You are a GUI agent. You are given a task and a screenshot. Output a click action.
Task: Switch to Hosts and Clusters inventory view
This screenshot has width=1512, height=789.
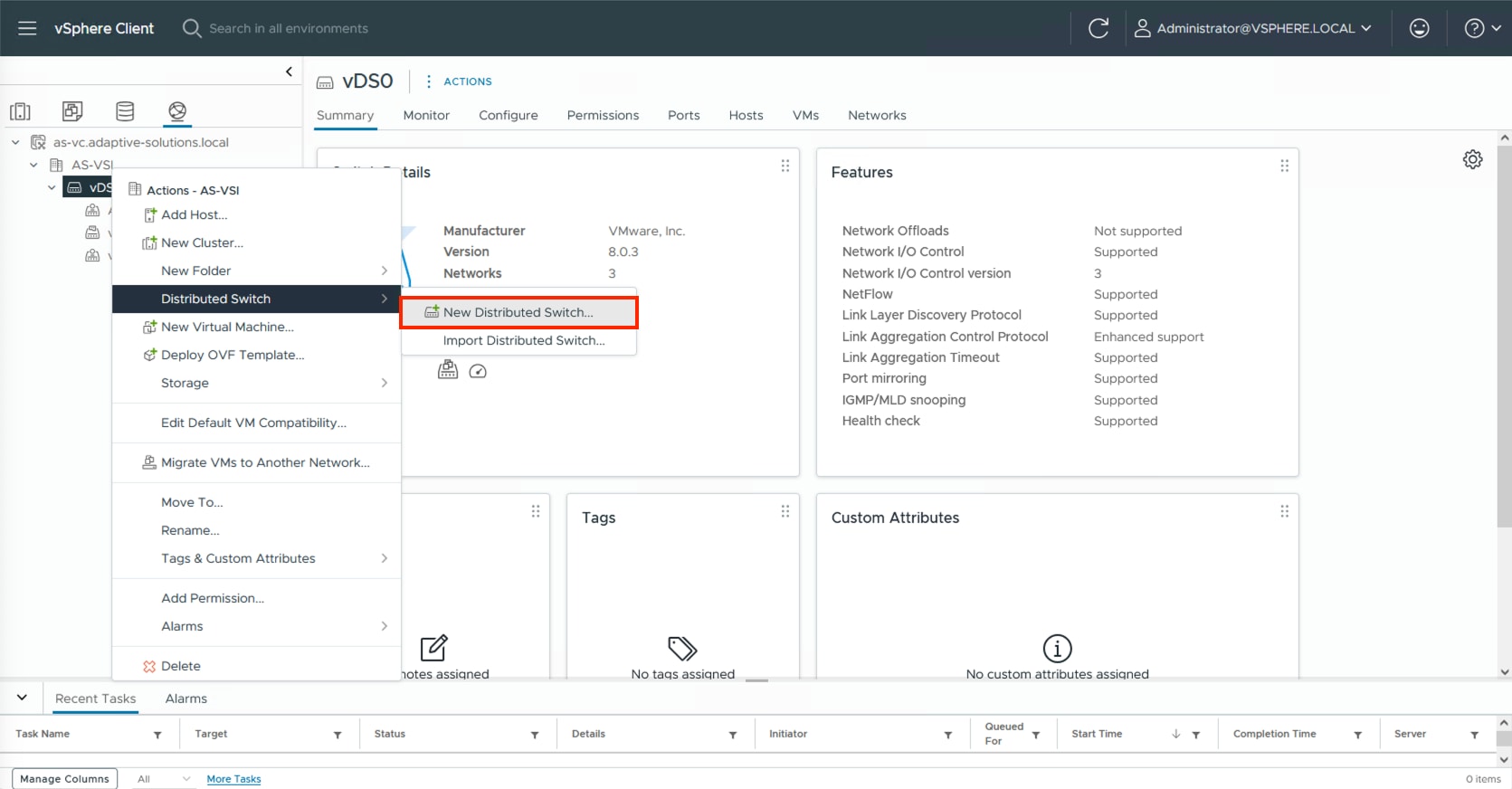(x=20, y=111)
